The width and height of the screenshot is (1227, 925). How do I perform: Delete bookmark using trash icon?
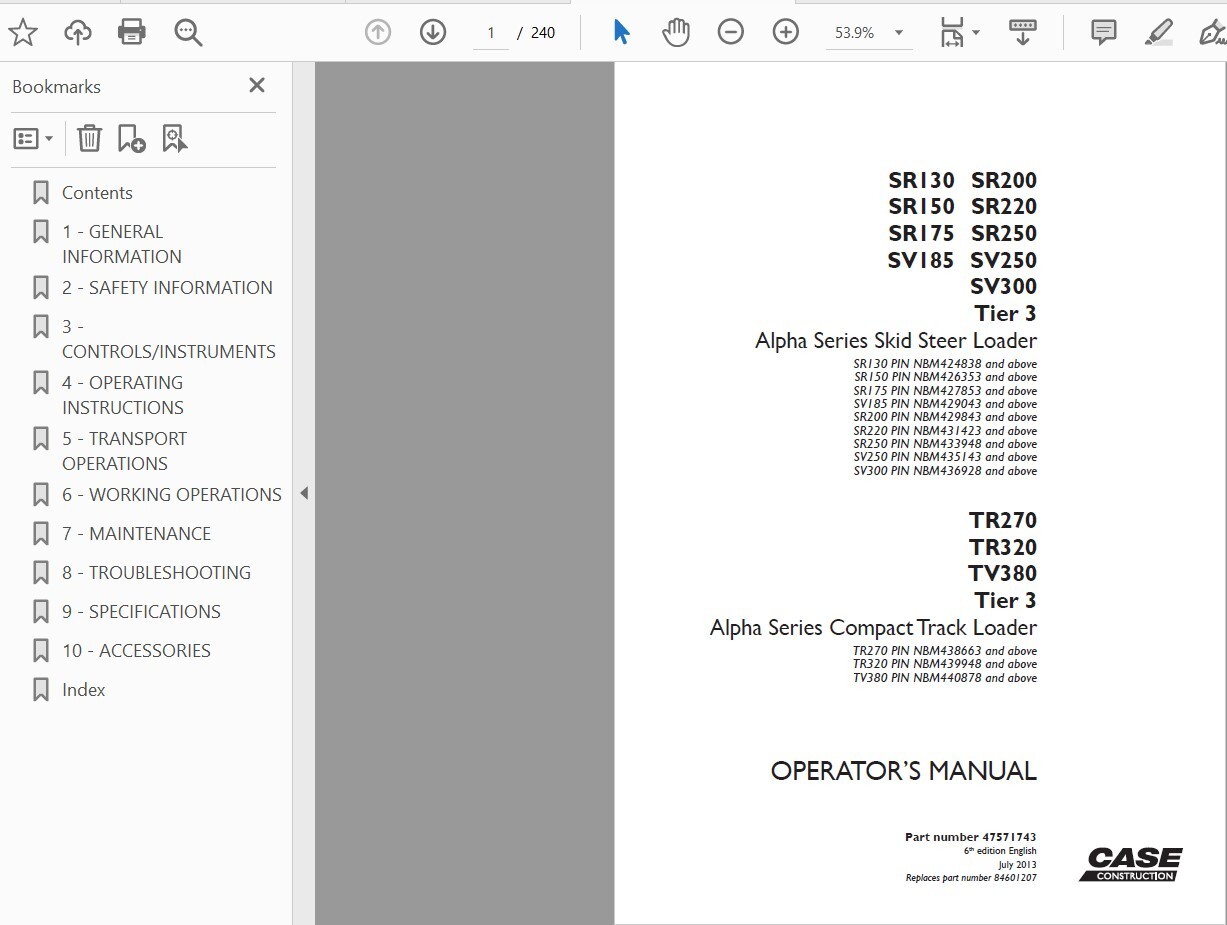(90, 138)
